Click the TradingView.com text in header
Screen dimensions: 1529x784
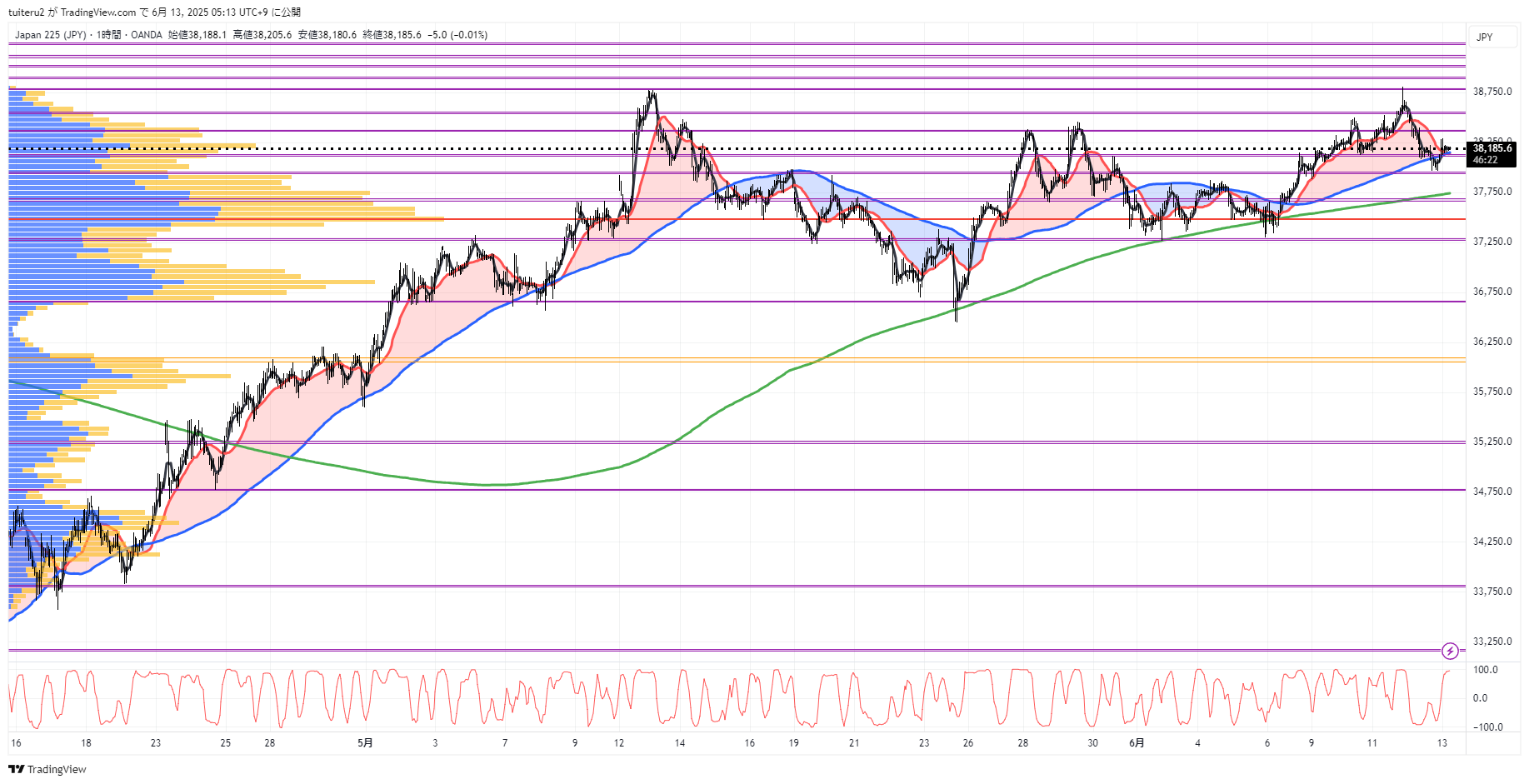tap(98, 12)
